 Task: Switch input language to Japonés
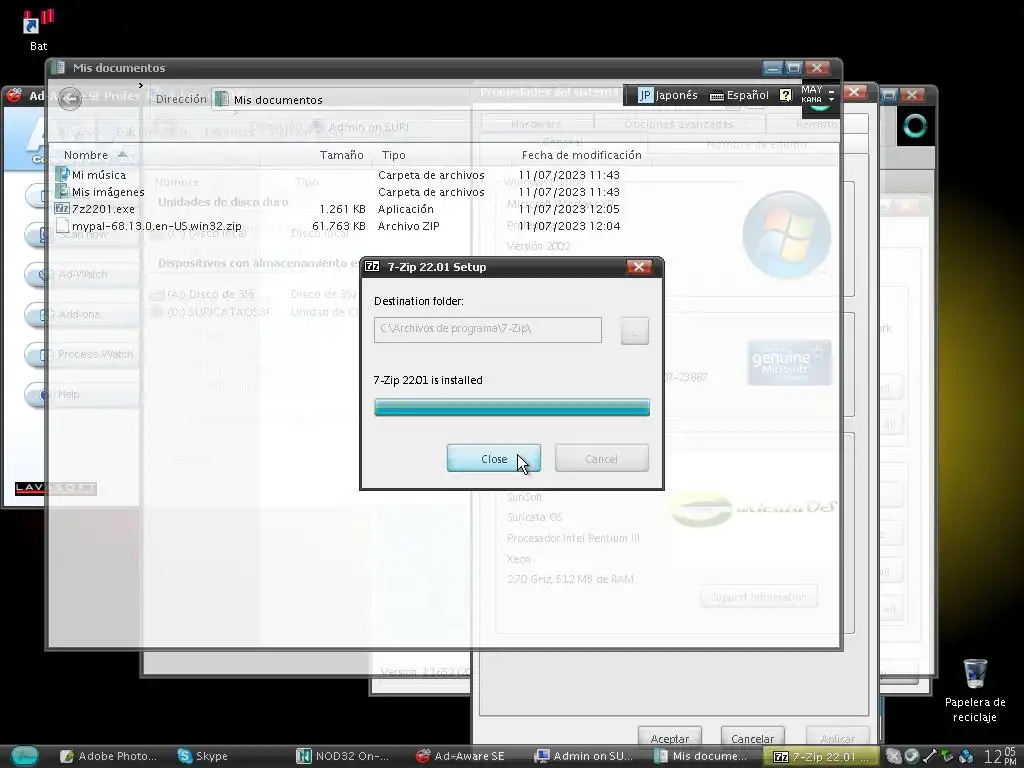[x=667, y=95]
